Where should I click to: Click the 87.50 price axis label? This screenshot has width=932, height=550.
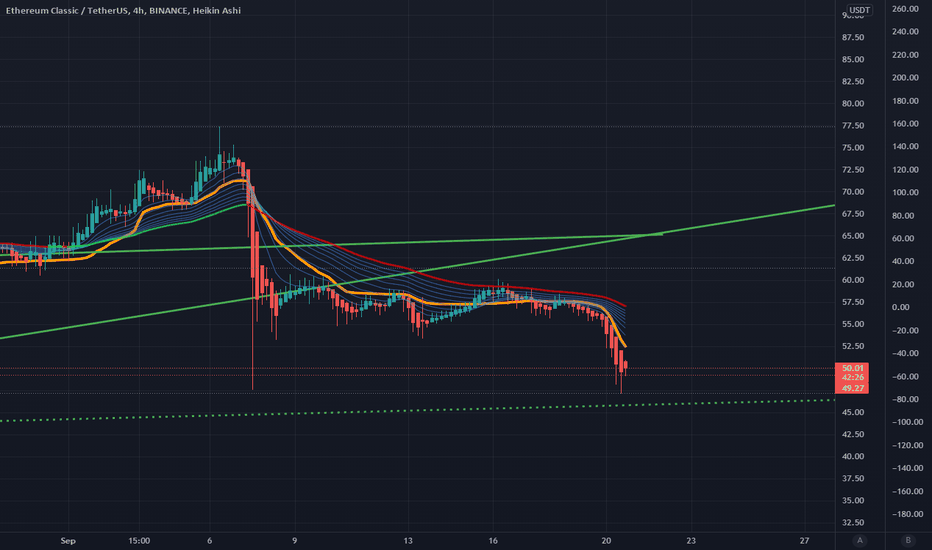coord(853,37)
